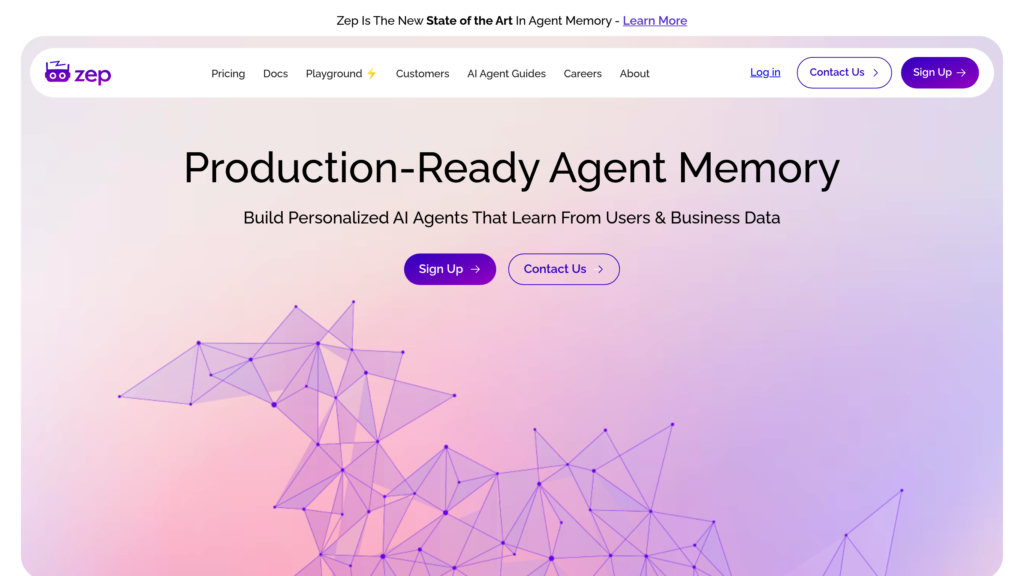The image size is (1024, 576).
Task: Click the arrow icon in hero Sign Up
Action: coord(475,269)
